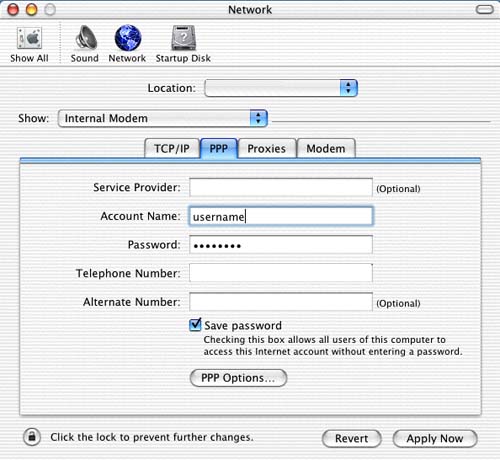The height and width of the screenshot is (460, 500).
Task: Select the PPP tab
Action: point(219,148)
